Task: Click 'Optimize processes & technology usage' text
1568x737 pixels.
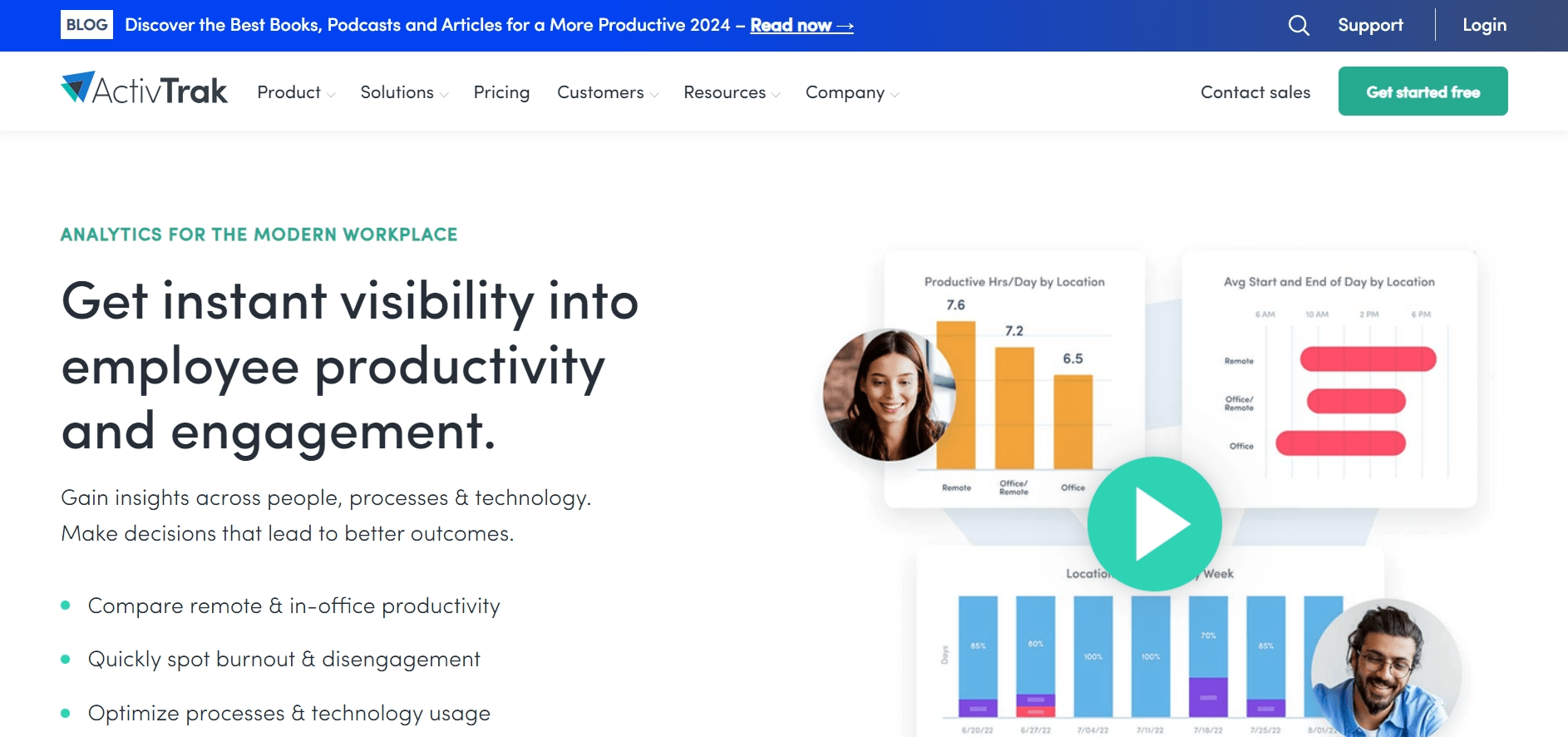Action: click(x=289, y=713)
